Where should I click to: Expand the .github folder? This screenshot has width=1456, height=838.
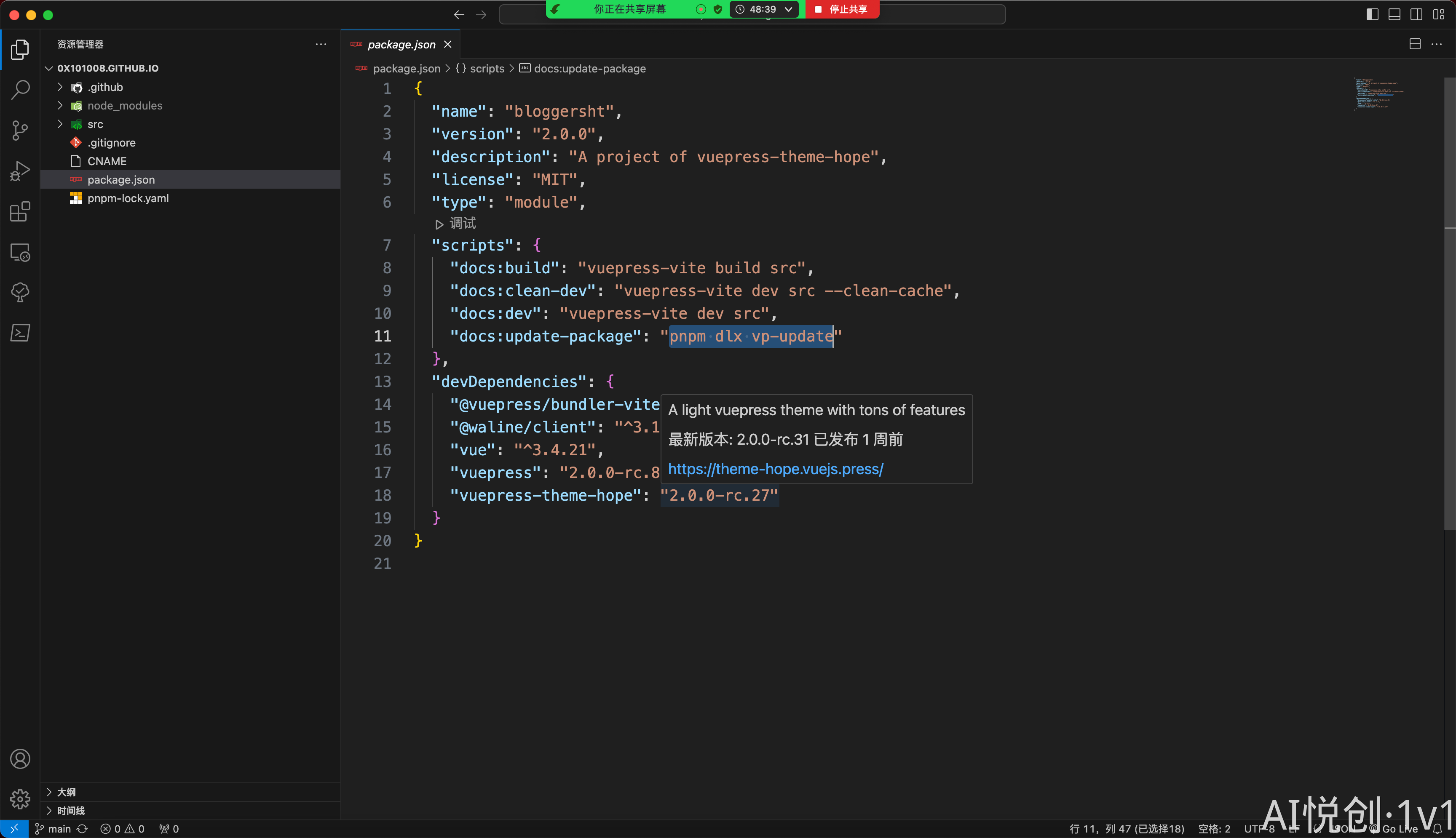pos(105,87)
